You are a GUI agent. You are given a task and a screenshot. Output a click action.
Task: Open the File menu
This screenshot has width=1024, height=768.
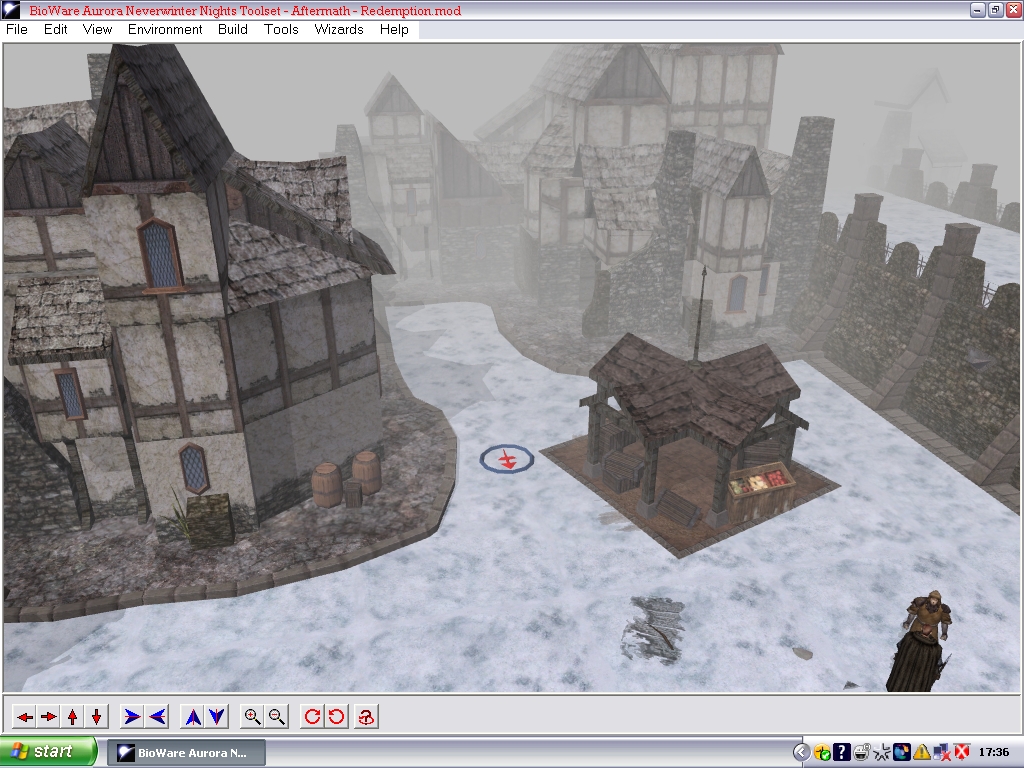(17, 29)
